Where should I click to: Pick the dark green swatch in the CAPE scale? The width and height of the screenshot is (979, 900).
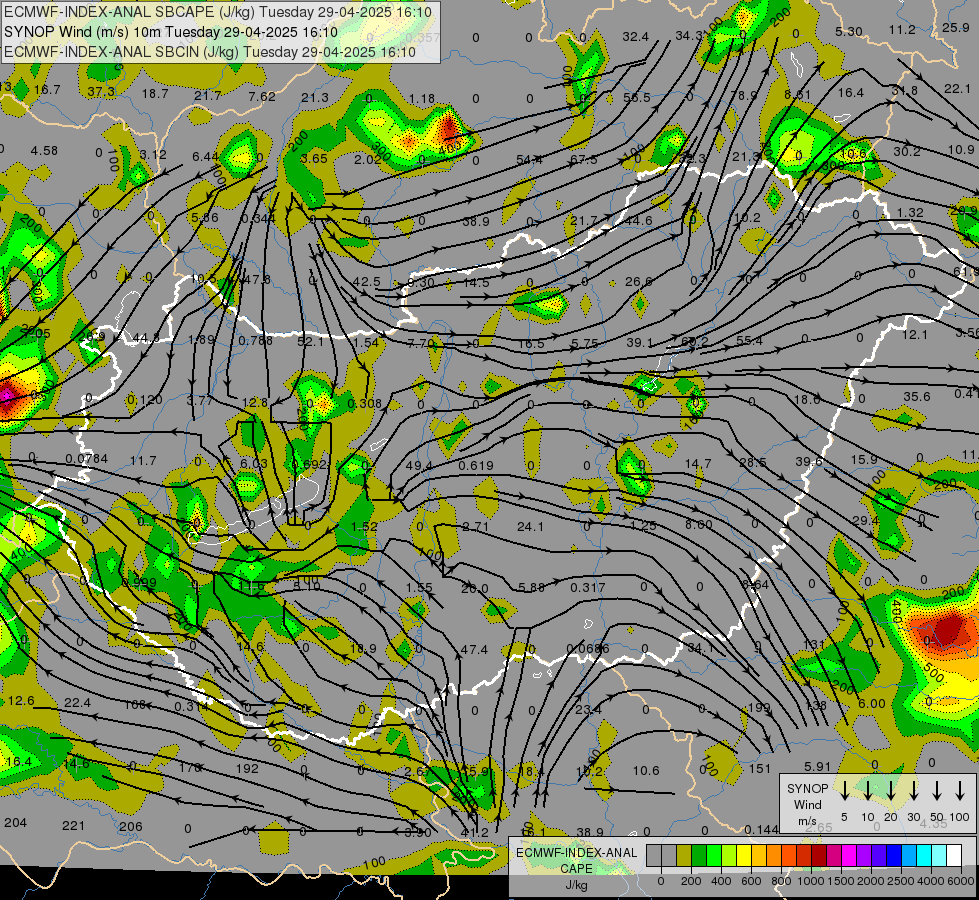(x=699, y=855)
